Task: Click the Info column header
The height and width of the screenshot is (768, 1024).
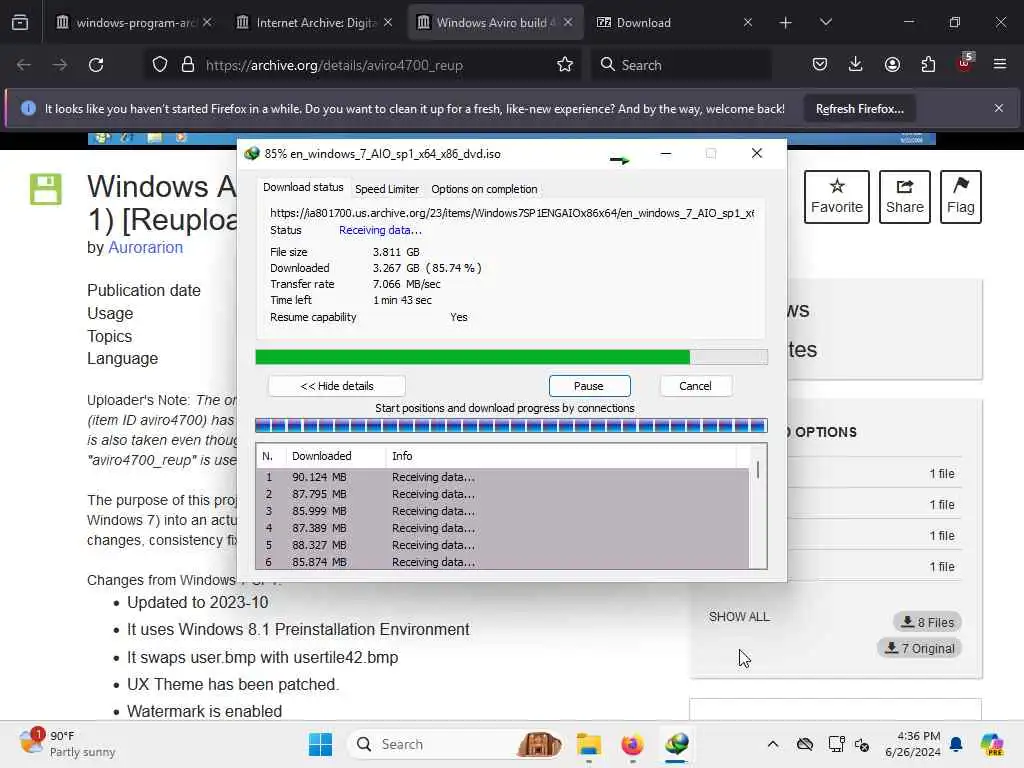Action: (562, 456)
